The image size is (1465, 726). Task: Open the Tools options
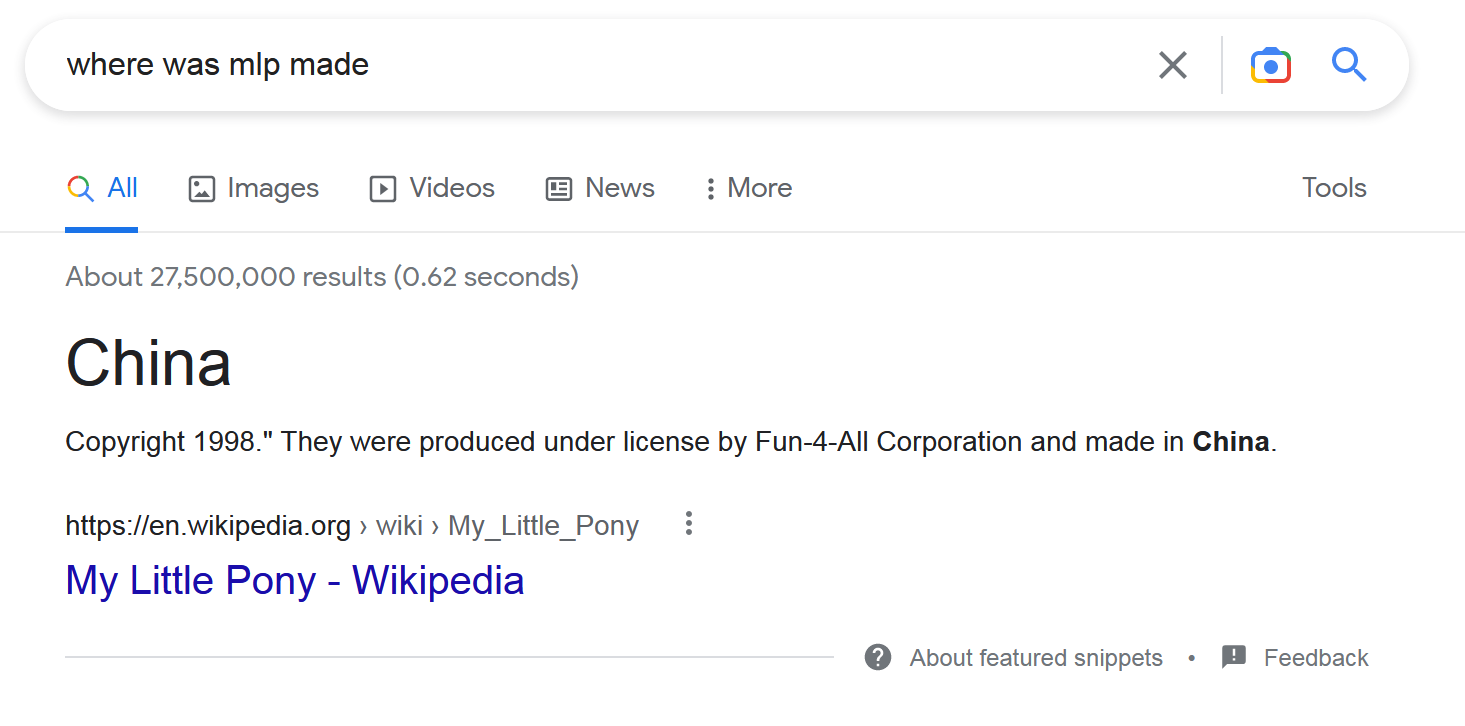[x=1333, y=188]
